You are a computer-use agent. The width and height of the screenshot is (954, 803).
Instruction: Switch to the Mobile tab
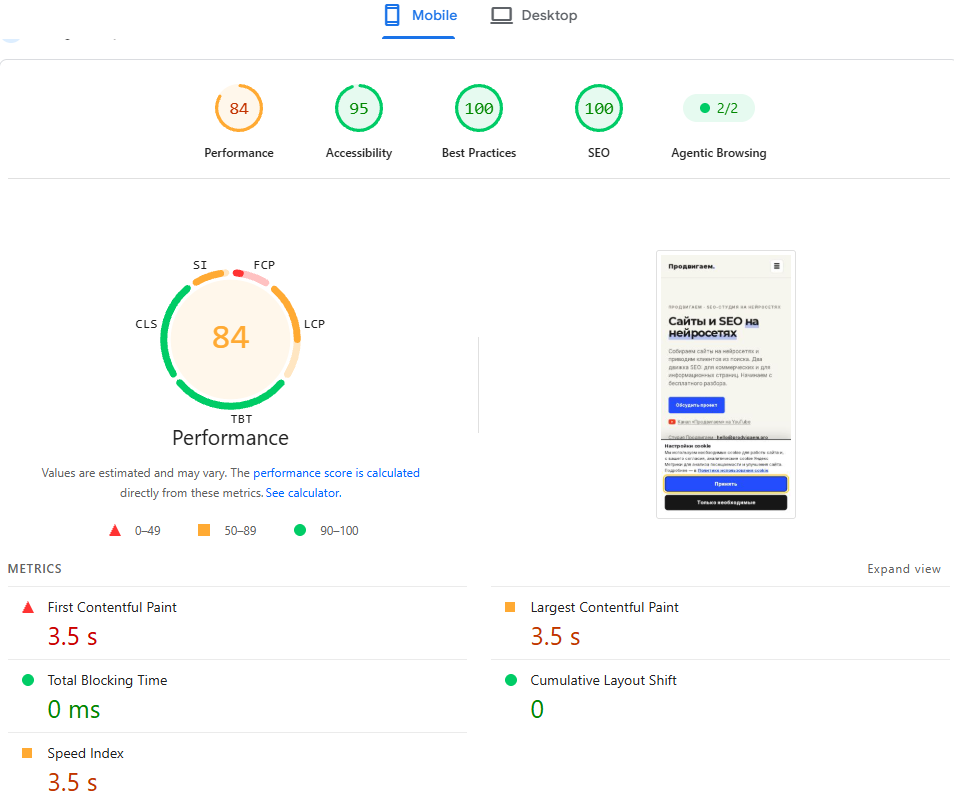pyautogui.click(x=419, y=16)
